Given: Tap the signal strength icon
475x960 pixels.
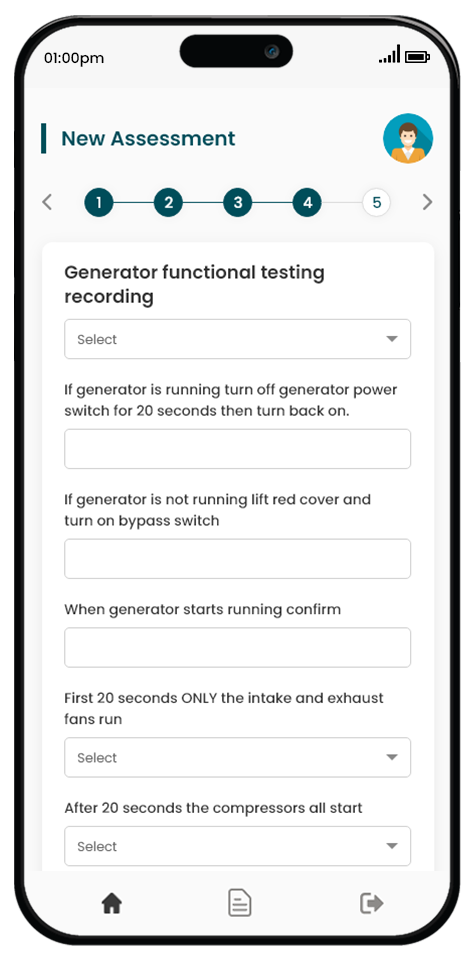Looking at the screenshot, I should [389, 54].
